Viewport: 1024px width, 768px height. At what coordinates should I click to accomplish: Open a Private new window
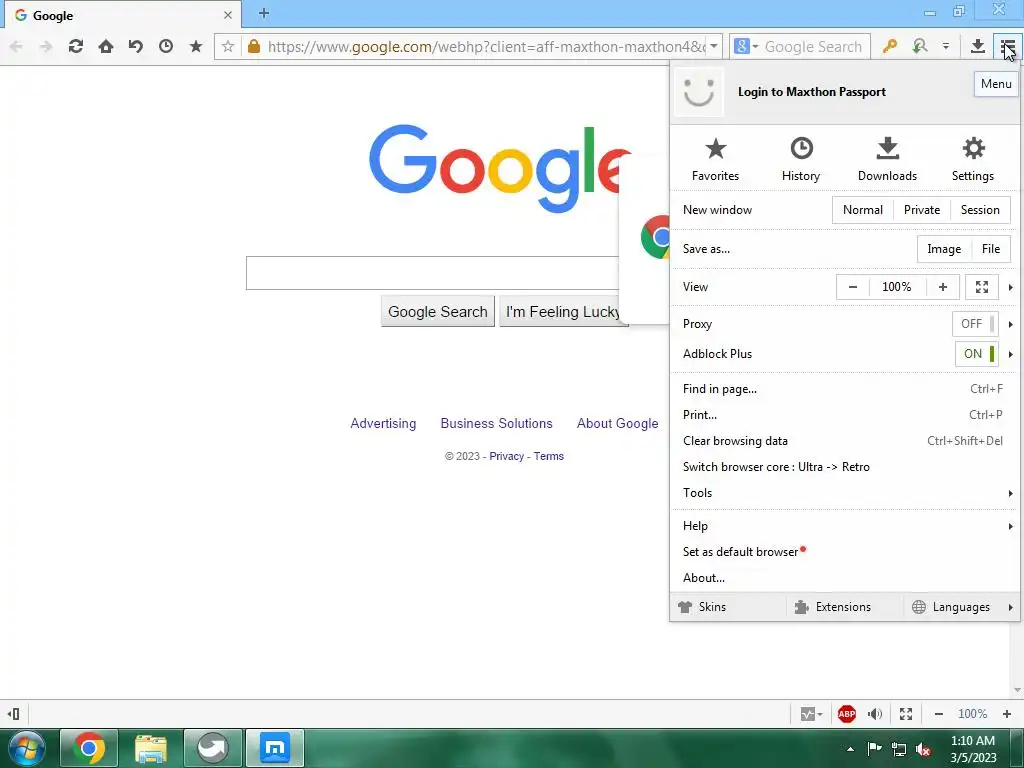pyautogui.click(x=922, y=210)
